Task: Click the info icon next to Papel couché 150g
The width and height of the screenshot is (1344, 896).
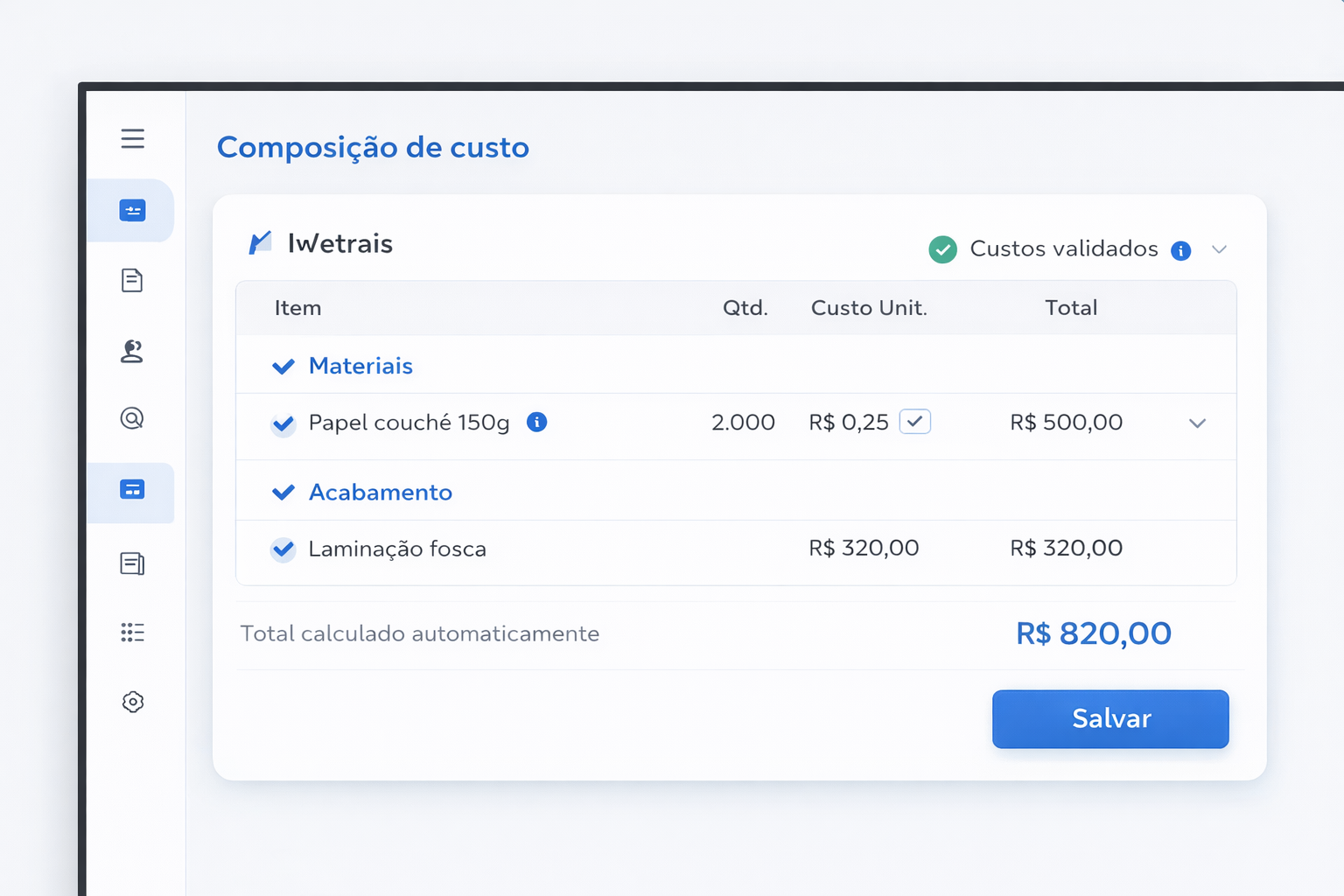Action: pos(537,422)
